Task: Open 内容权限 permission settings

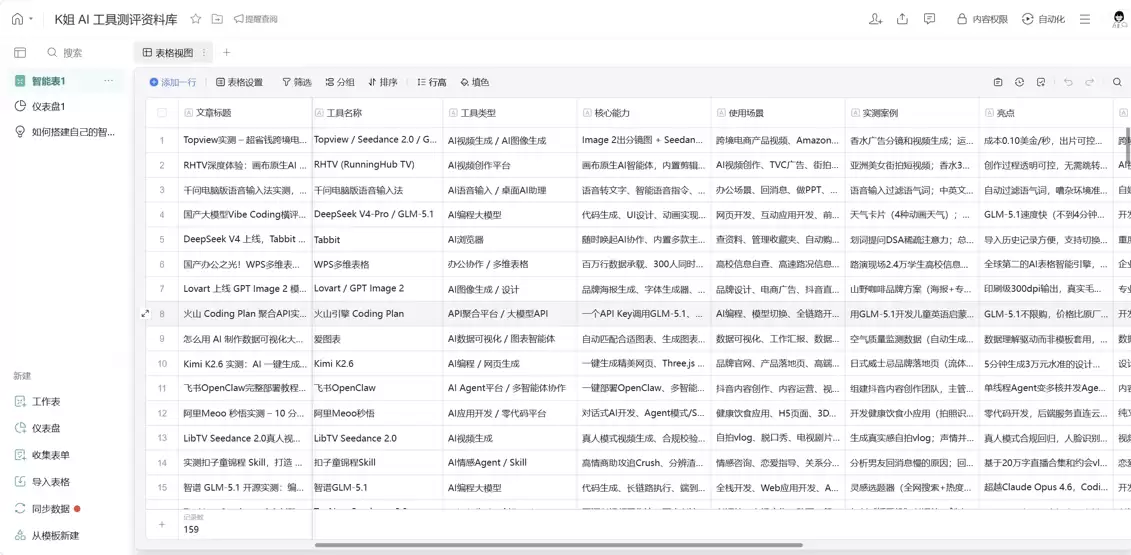Action: coord(982,19)
